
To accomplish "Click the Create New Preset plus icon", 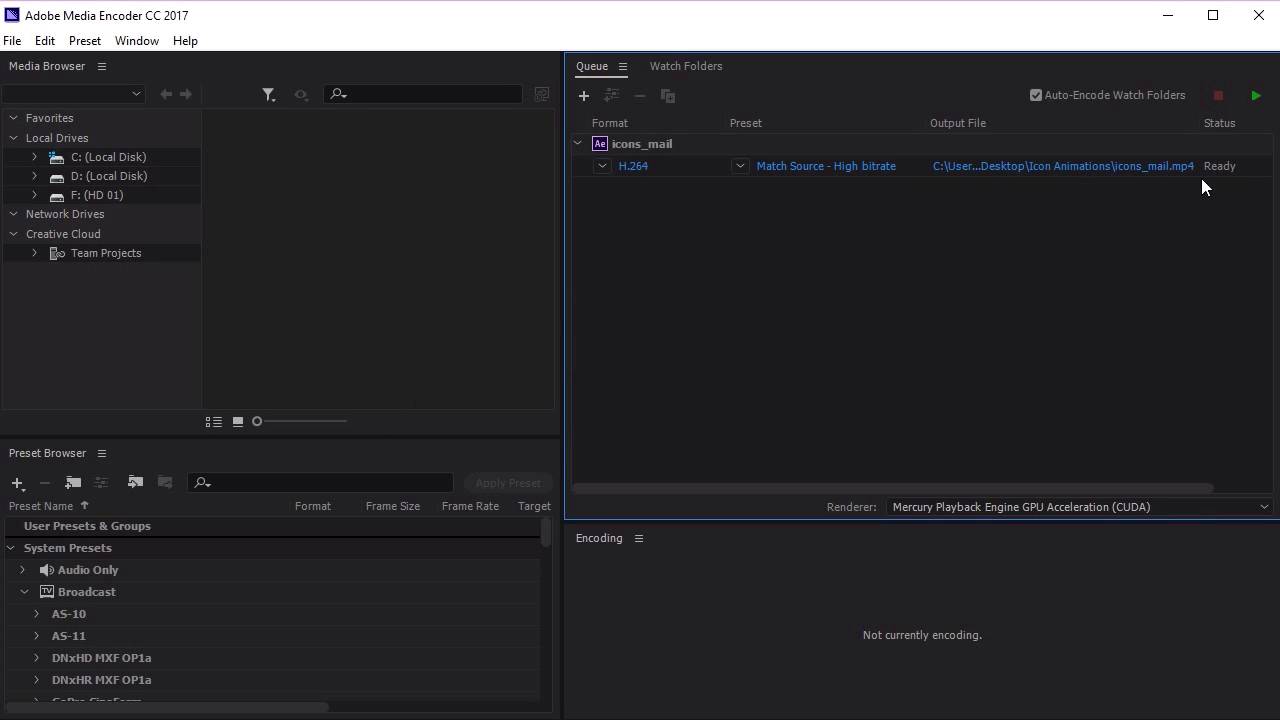I will coord(17,483).
